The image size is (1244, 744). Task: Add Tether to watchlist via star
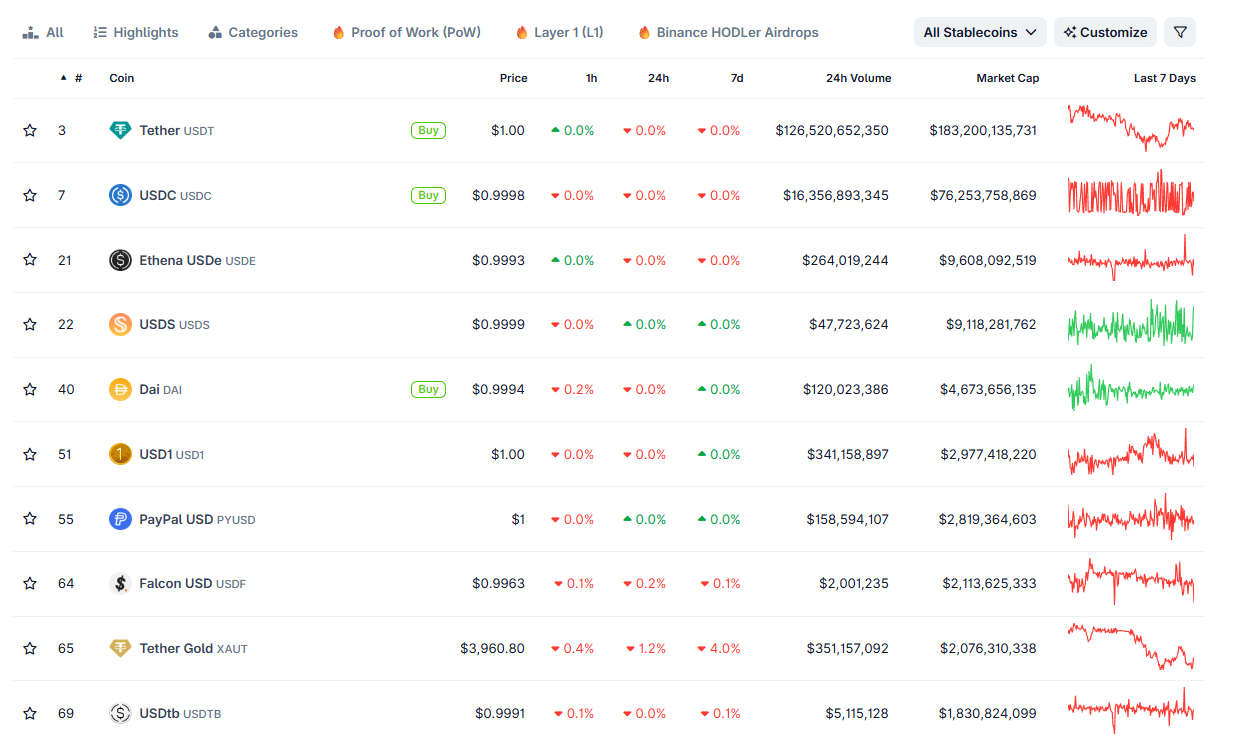pos(29,130)
